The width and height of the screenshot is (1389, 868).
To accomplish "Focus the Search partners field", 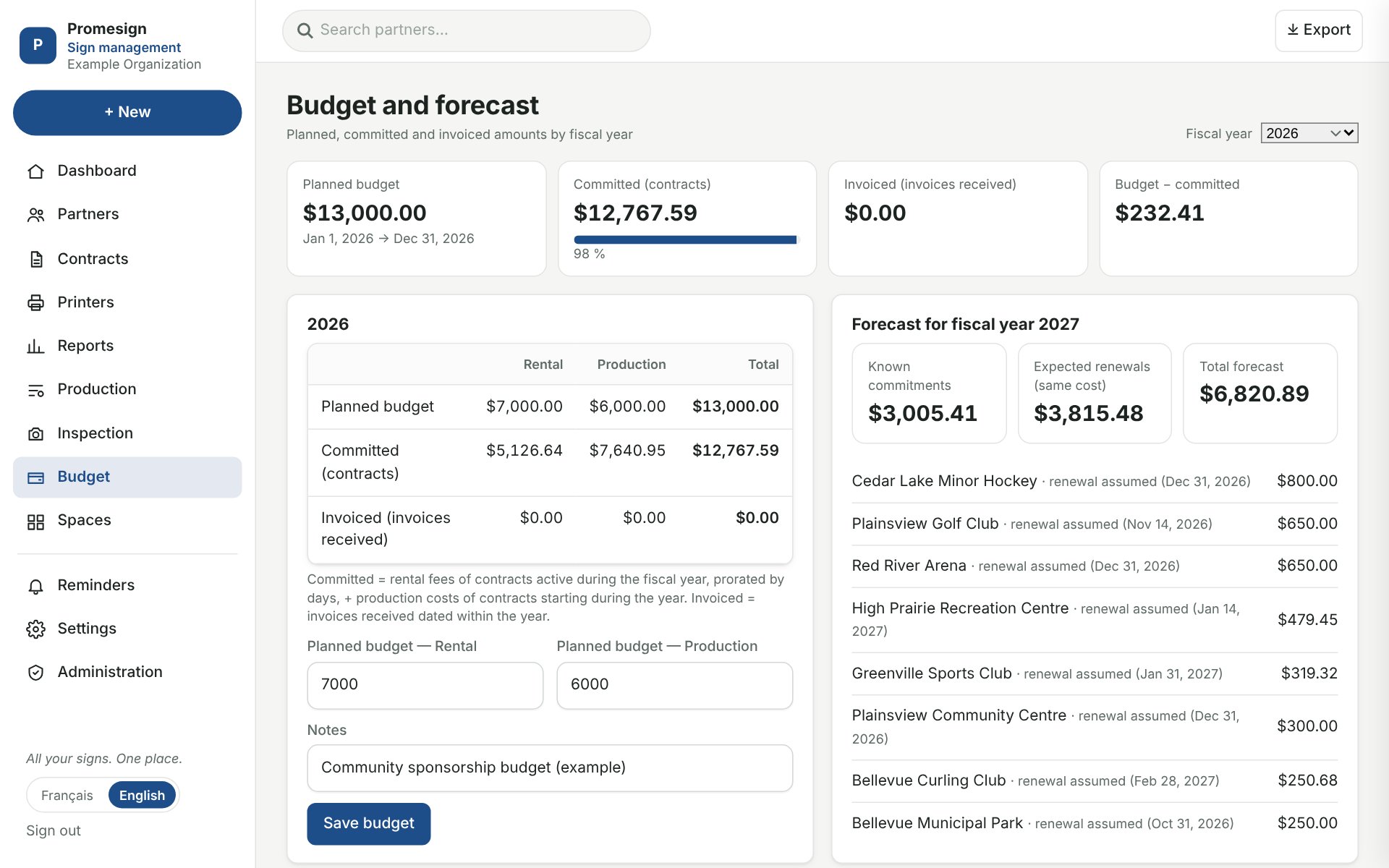I will 467,30.
